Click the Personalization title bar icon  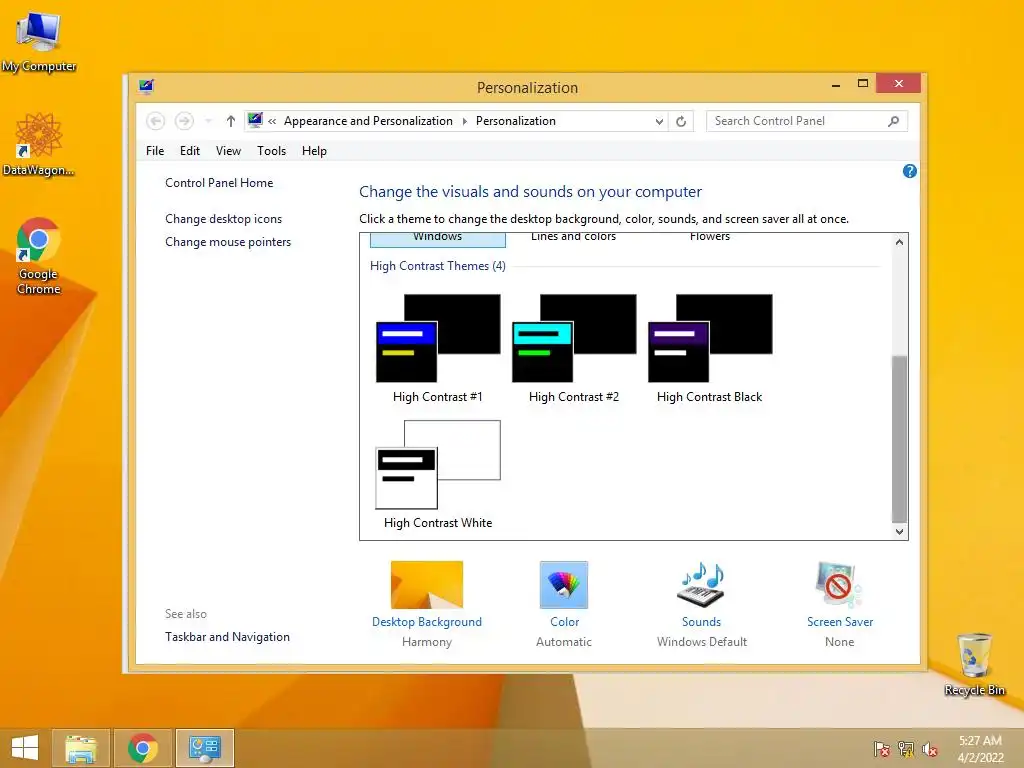click(146, 86)
